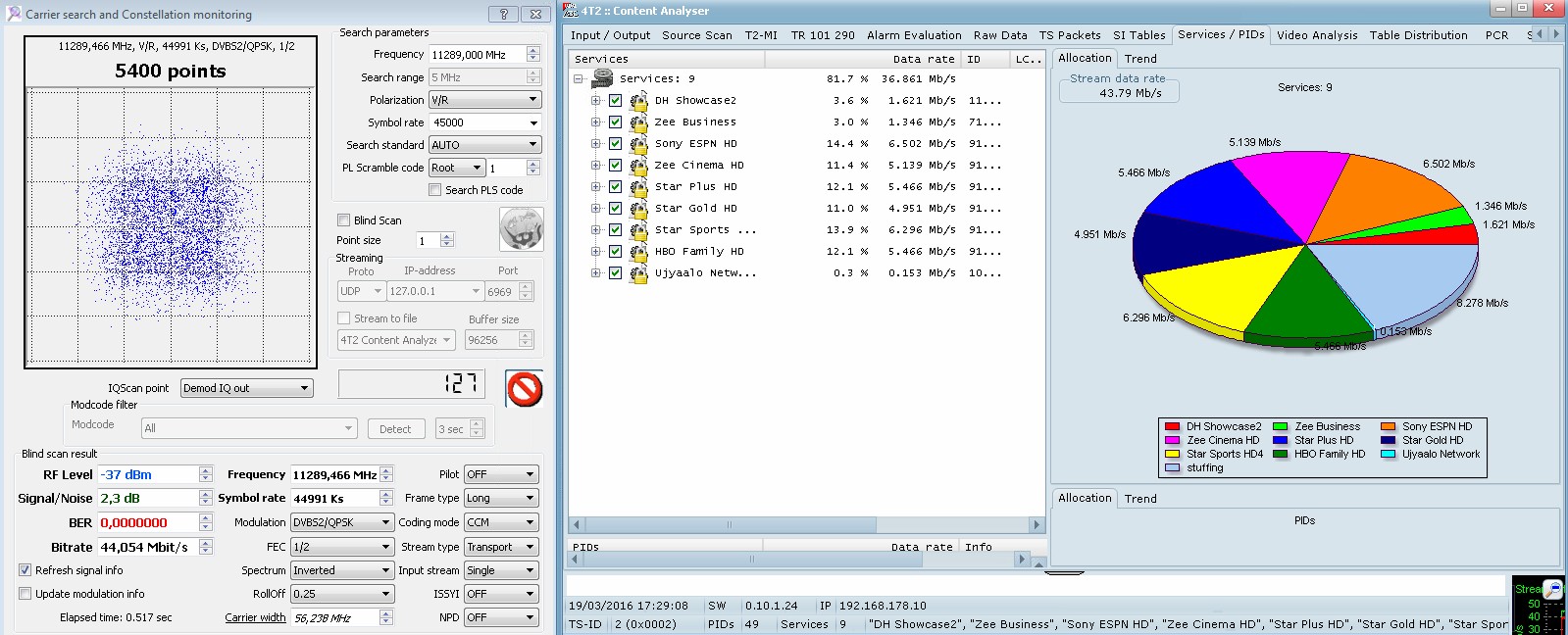Click the blind scan satellite image button

(521, 229)
